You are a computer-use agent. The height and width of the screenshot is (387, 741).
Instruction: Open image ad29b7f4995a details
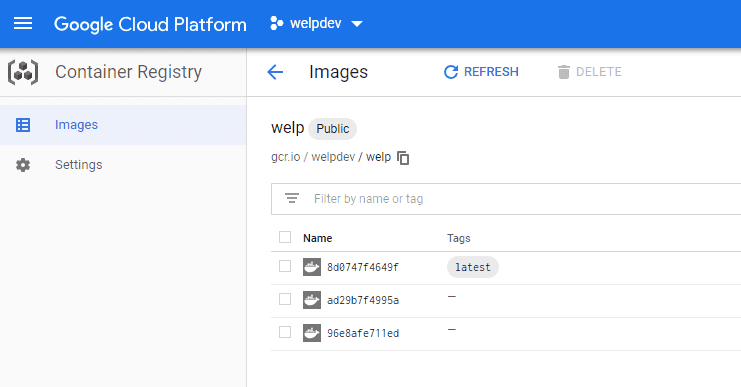363,301
